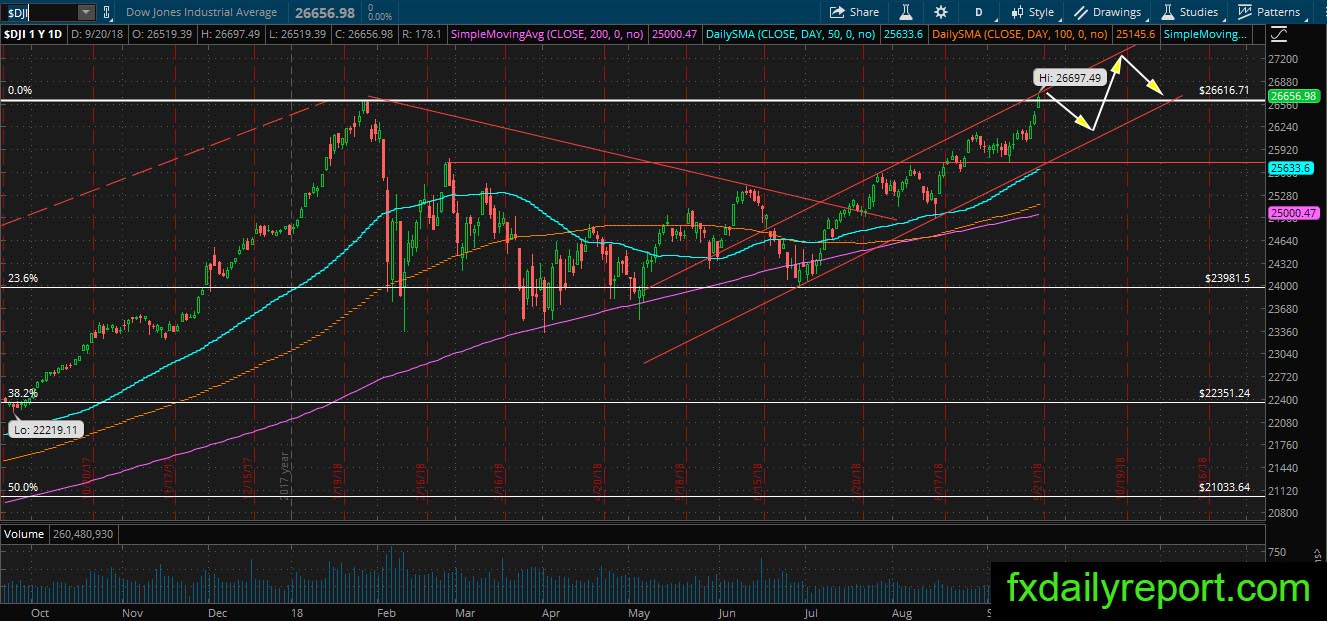Click the symbol link clip icon
This screenshot has height=621, width=1327.
(109, 13)
